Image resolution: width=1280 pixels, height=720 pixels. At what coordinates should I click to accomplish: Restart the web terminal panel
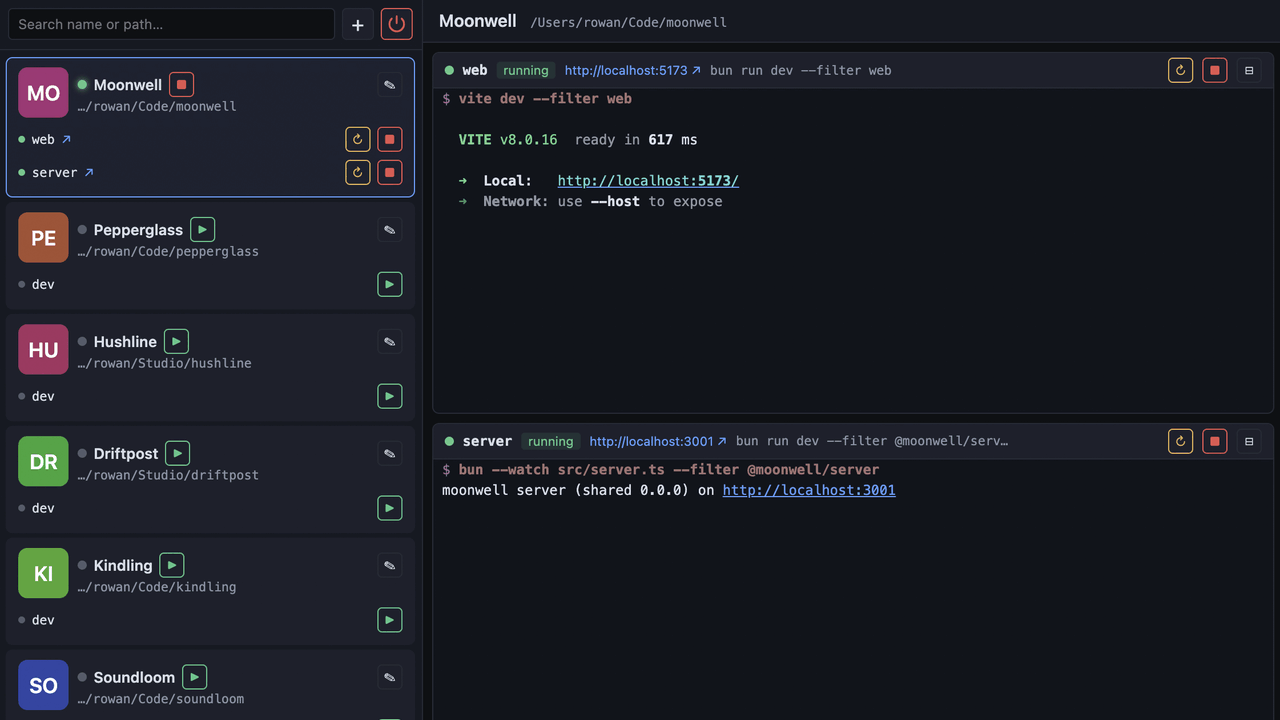pyautogui.click(x=1181, y=70)
